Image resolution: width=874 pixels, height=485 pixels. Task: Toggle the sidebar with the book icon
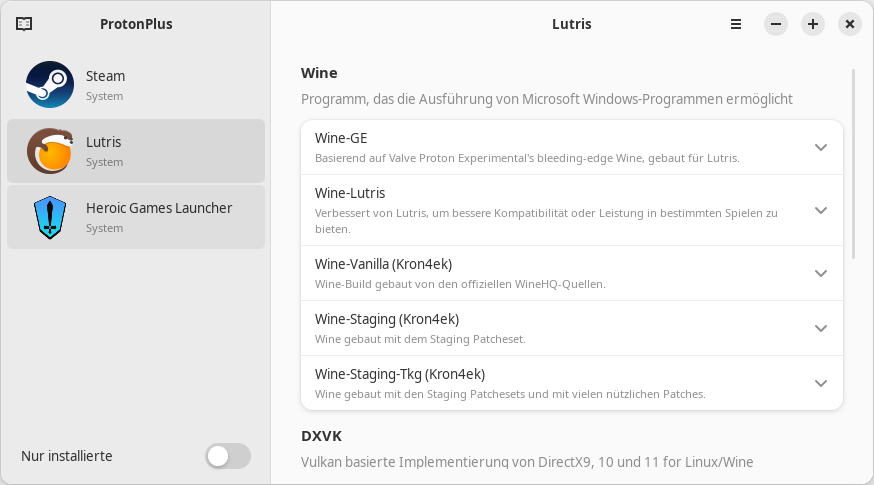(24, 24)
